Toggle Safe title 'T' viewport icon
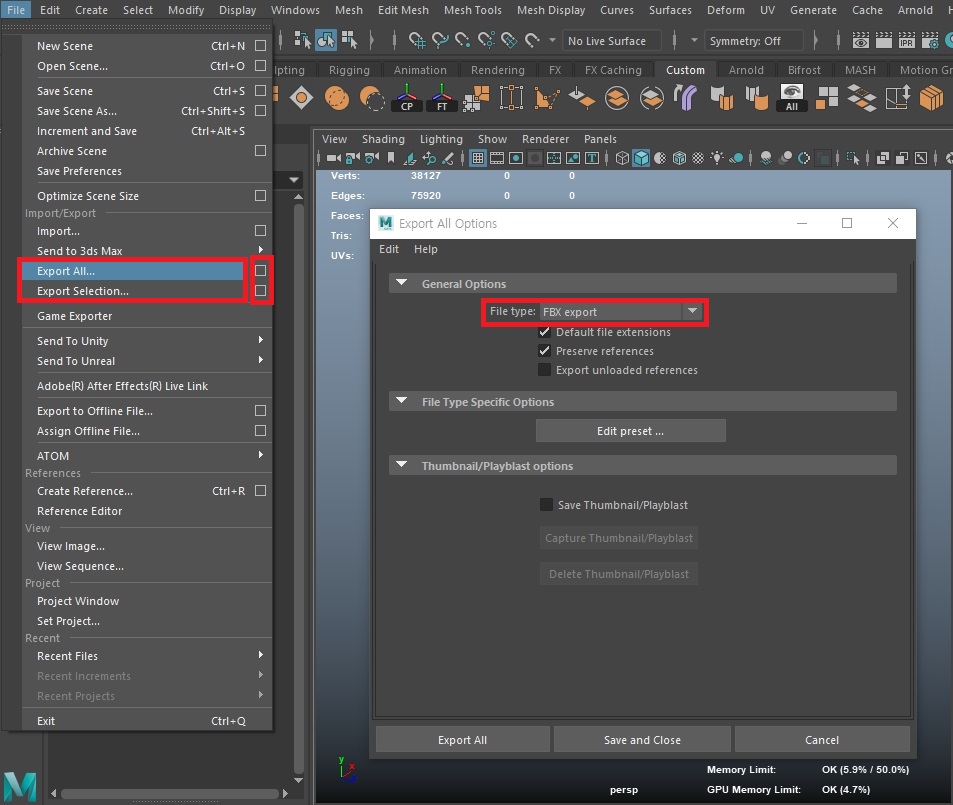Viewport: 953px width, 805px height. 591,159
